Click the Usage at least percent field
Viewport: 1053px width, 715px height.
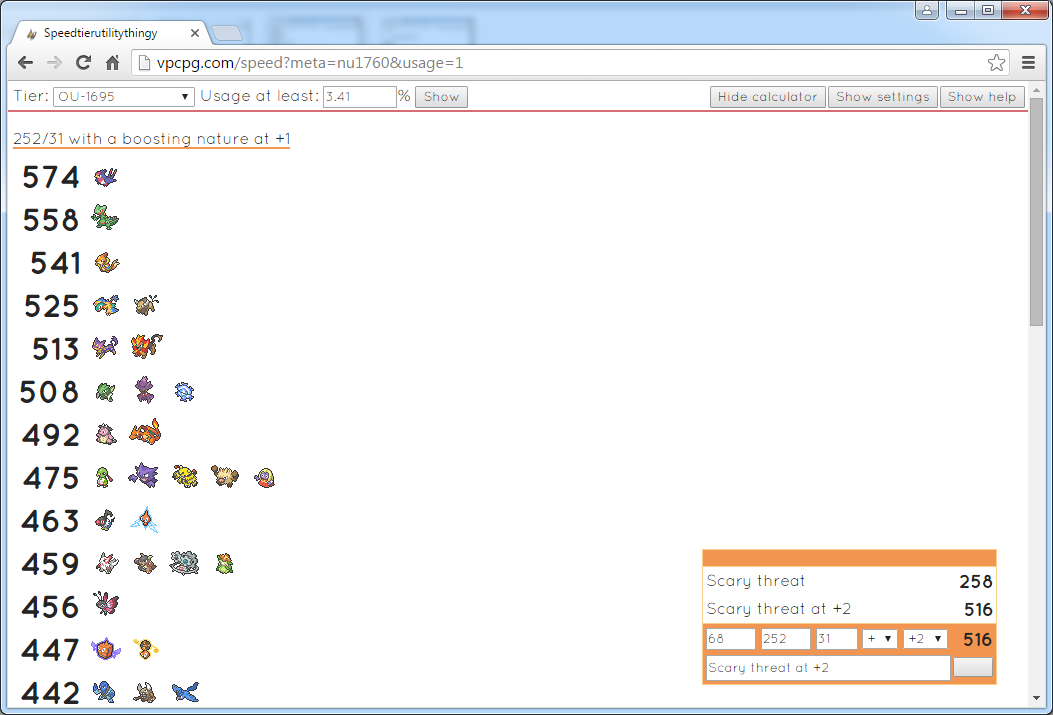[x=359, y=97]
